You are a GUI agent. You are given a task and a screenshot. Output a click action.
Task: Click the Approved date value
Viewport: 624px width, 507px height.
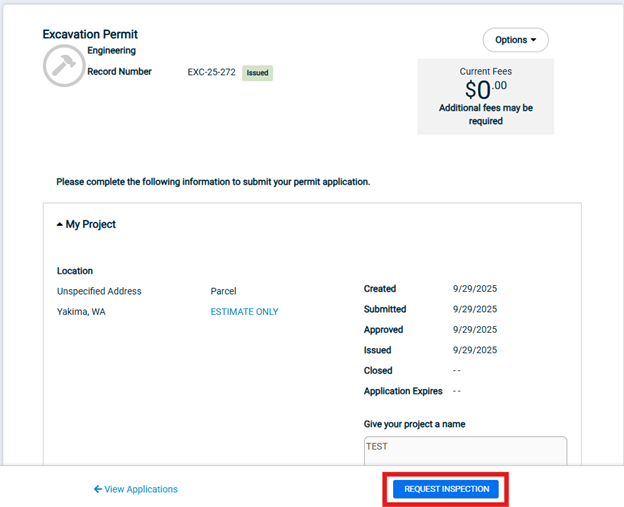pos(474,330)
